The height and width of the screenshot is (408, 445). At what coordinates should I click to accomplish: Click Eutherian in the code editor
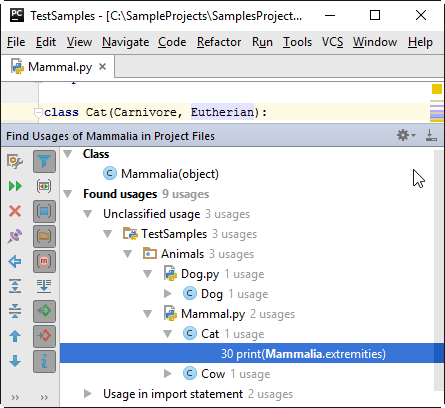point(222,112)
